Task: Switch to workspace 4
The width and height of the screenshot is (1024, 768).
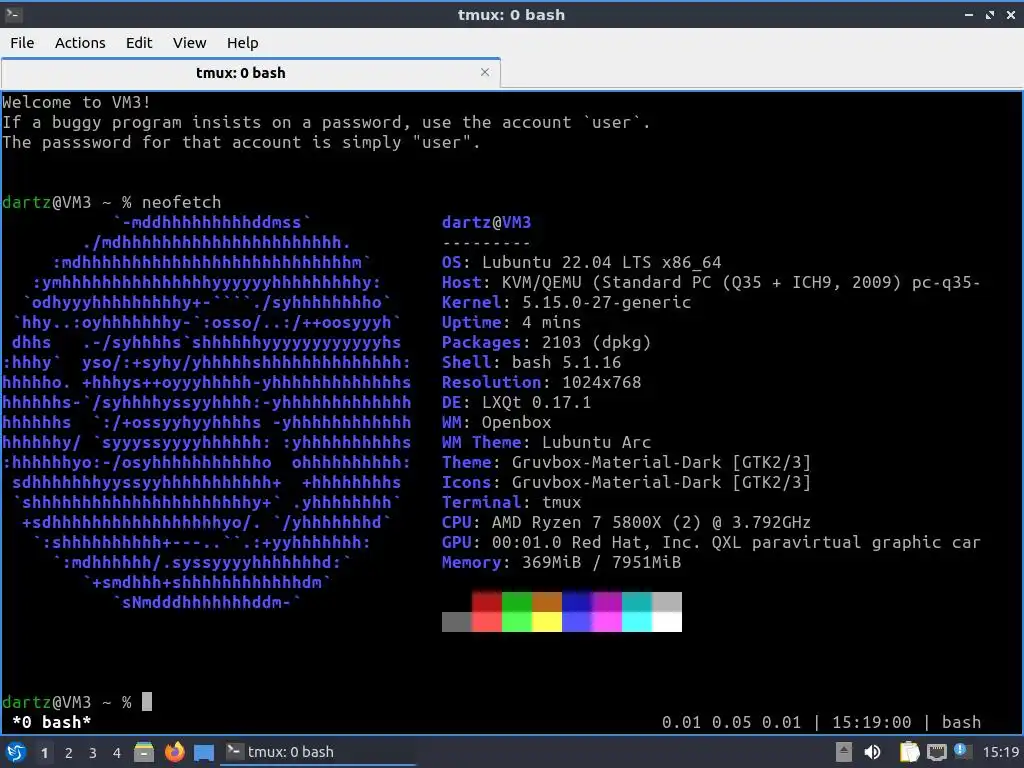Action: [117, 753]
